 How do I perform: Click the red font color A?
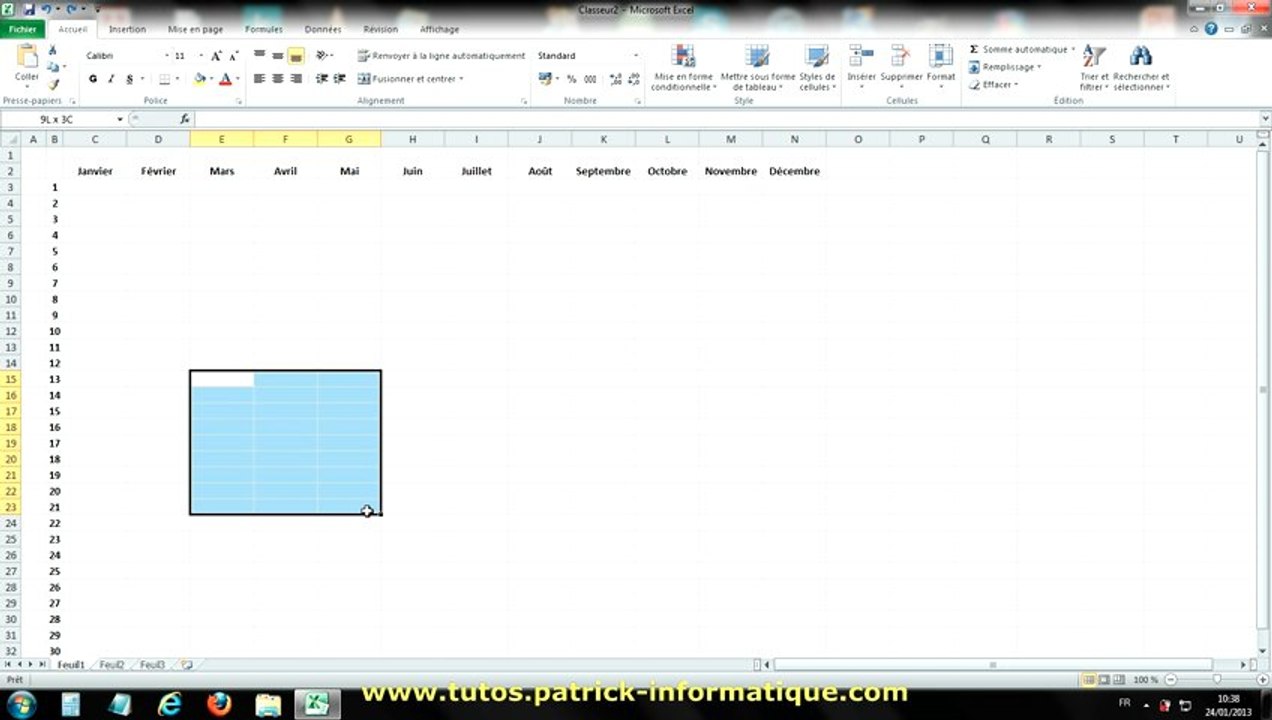point(225,79)
